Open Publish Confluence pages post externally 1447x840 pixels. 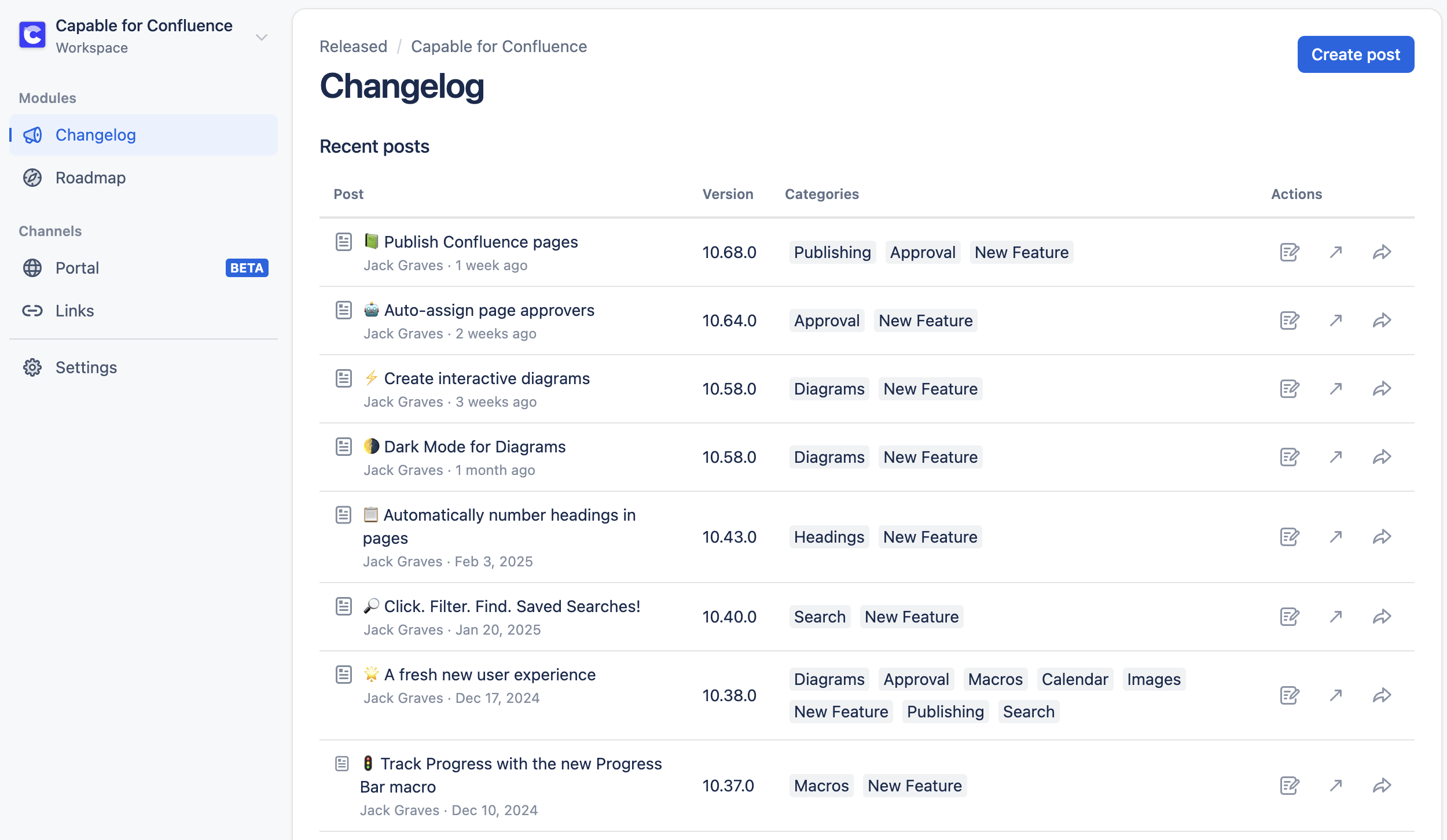point(1336,252)
